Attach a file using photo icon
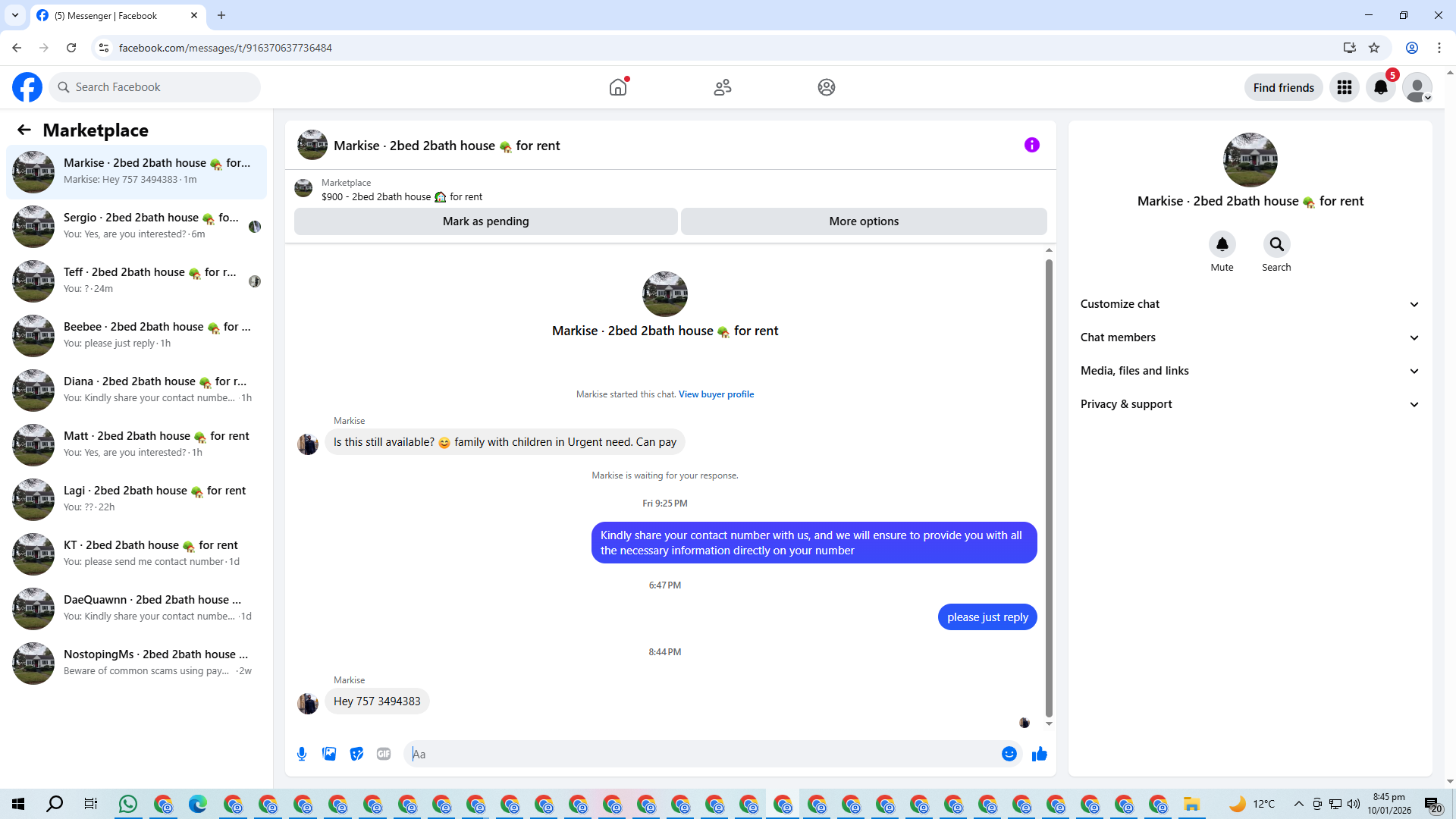 (329, 754)
